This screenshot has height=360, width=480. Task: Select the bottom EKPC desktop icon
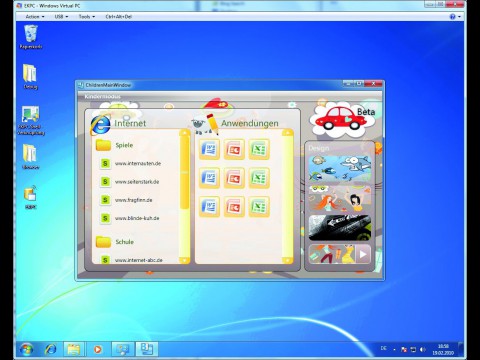click(30, 197)
